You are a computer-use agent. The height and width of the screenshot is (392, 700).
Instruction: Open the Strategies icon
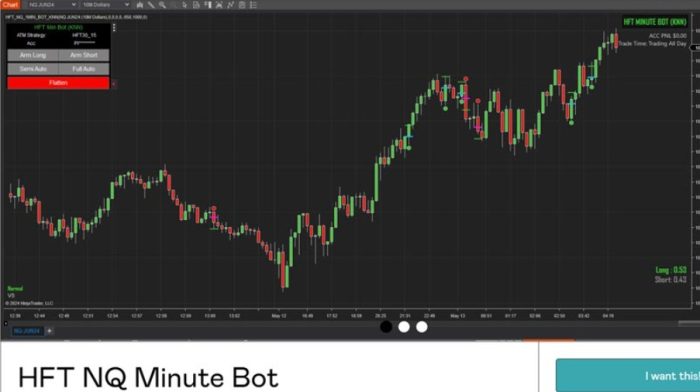(242, 5)
